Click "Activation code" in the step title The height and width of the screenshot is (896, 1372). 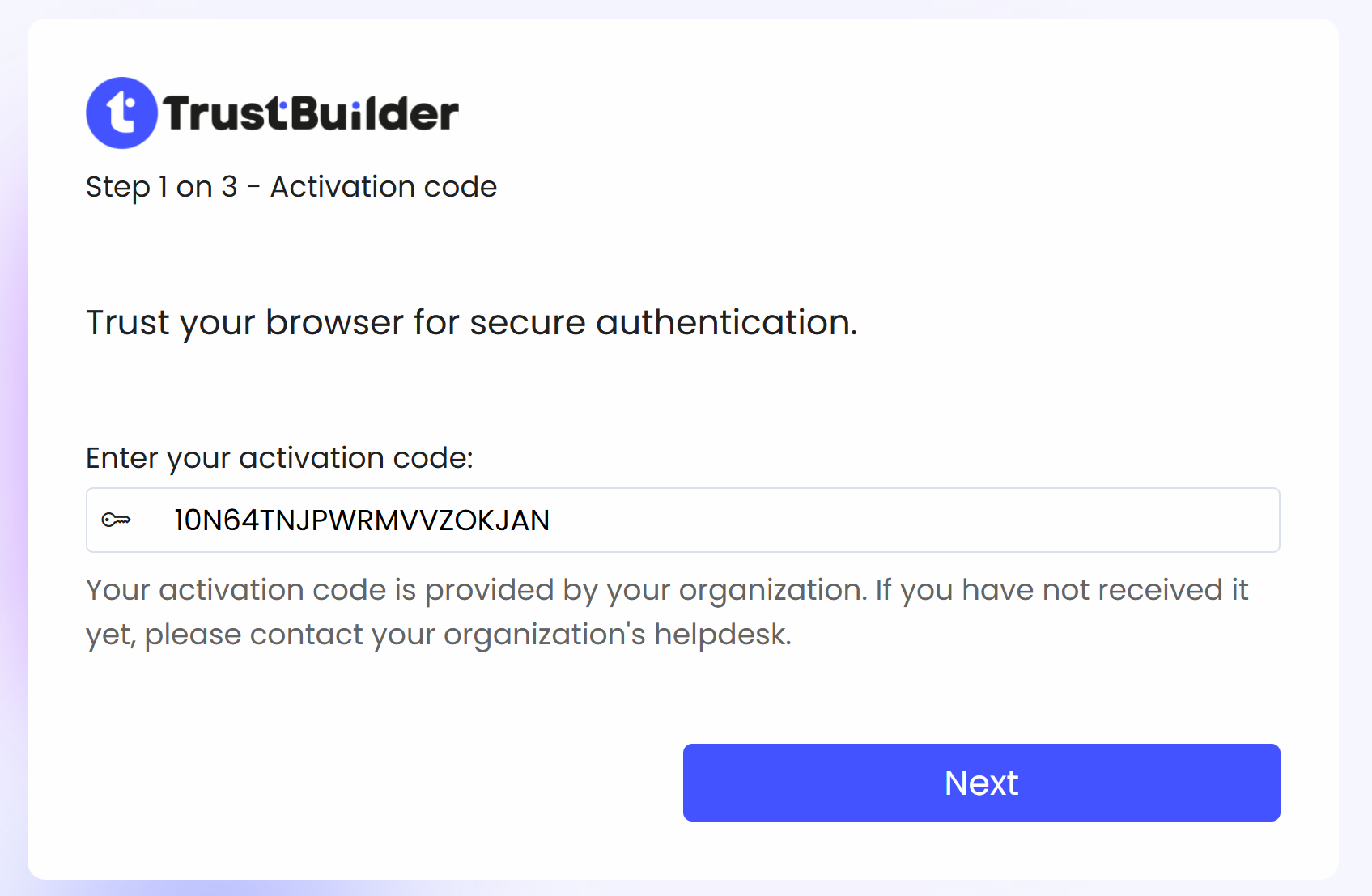(384, 187)
